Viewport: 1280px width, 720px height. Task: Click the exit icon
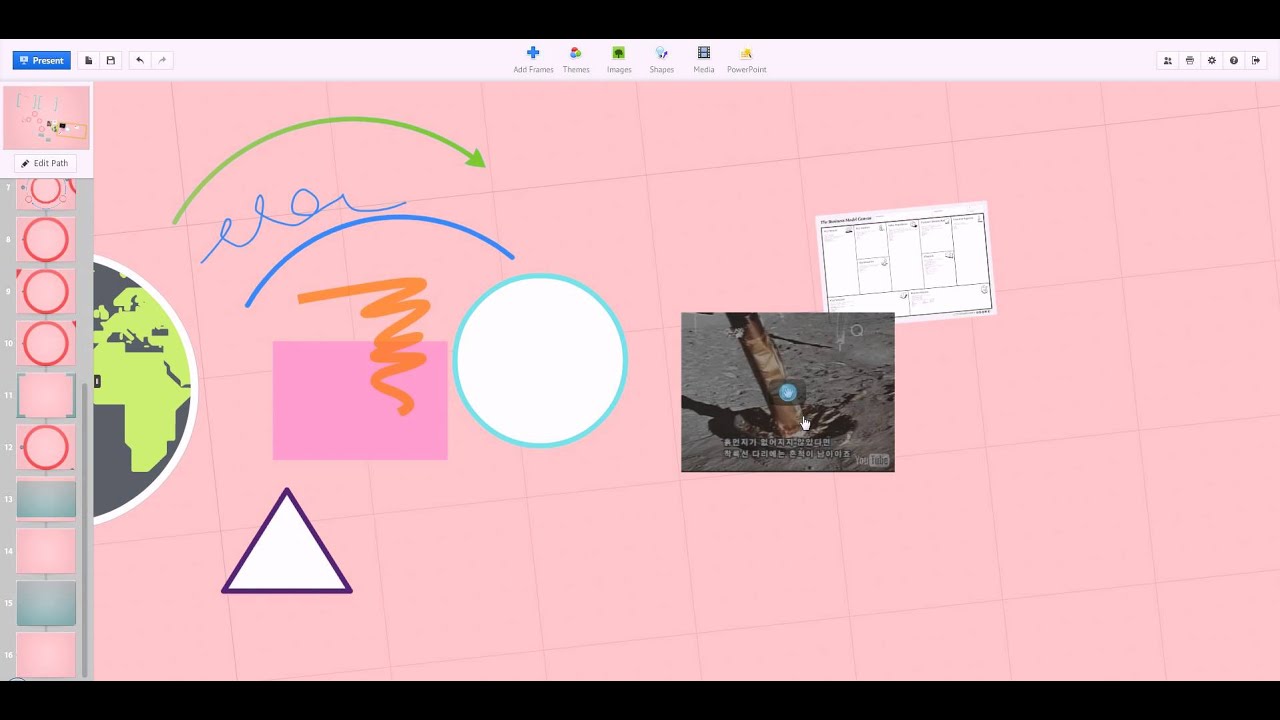coord(1256,60)
